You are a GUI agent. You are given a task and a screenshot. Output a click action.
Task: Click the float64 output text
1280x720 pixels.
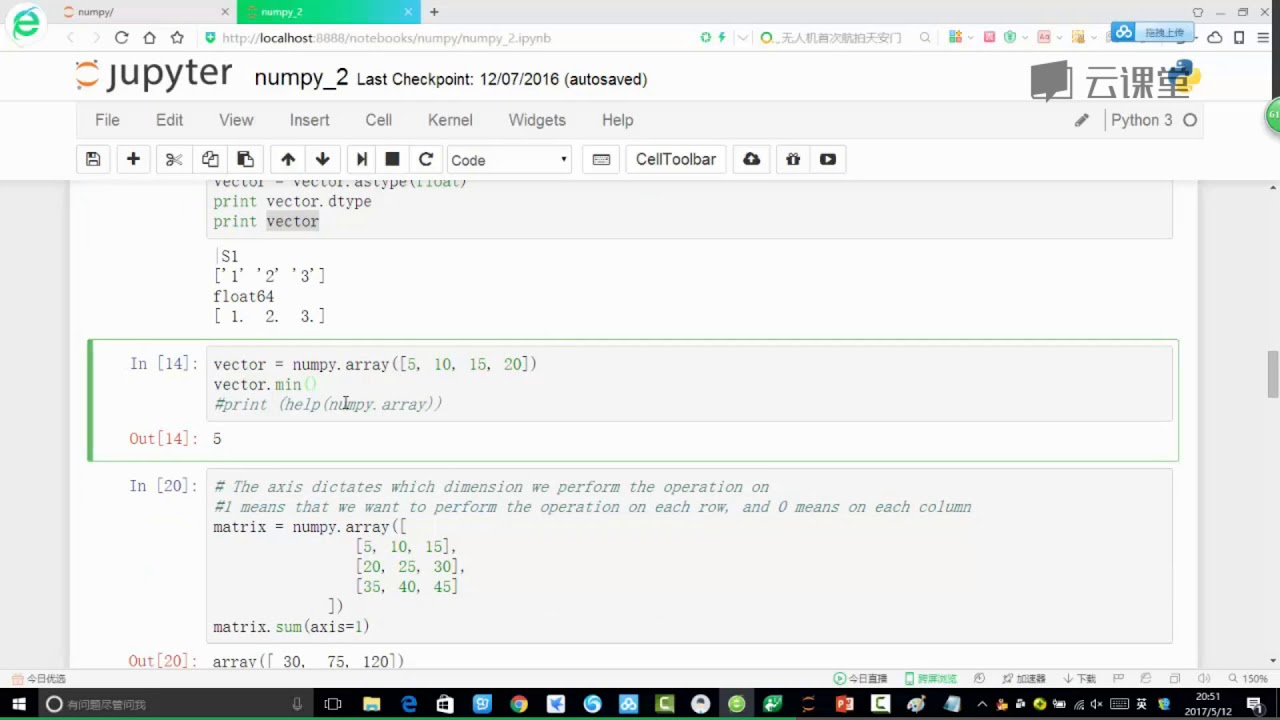tap(243, 296)
